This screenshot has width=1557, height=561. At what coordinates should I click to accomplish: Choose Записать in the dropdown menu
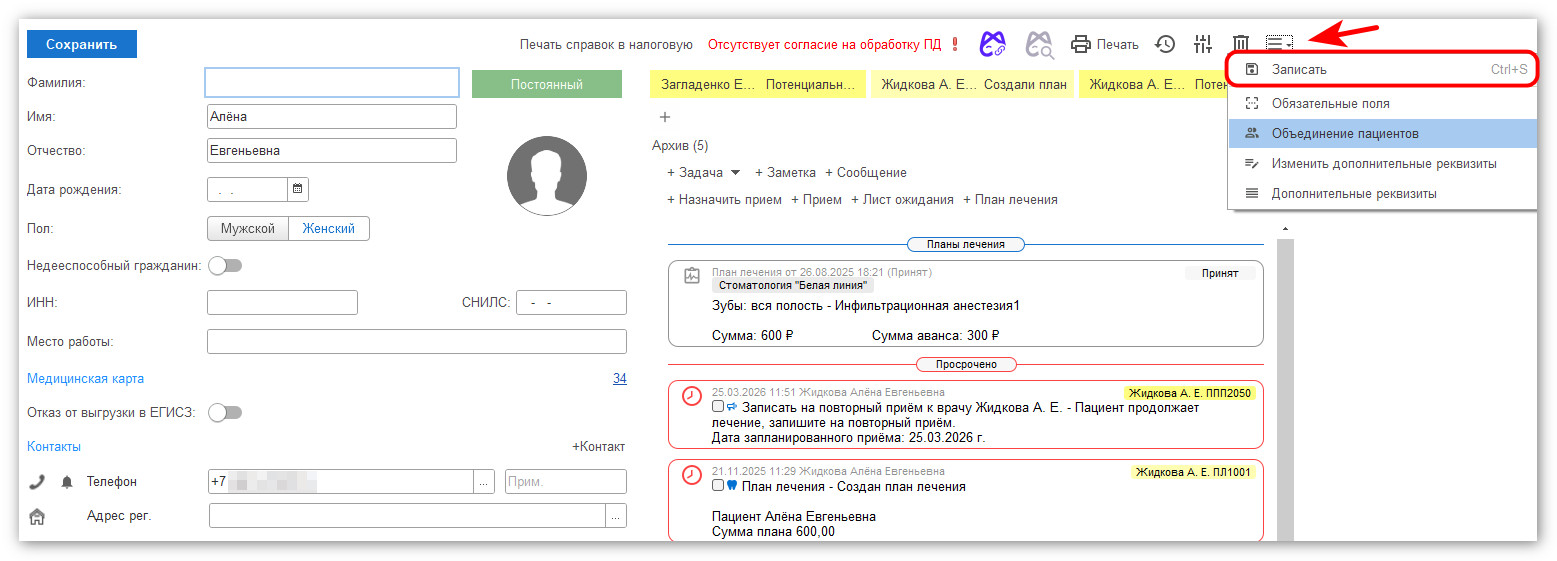[1382, 70]
